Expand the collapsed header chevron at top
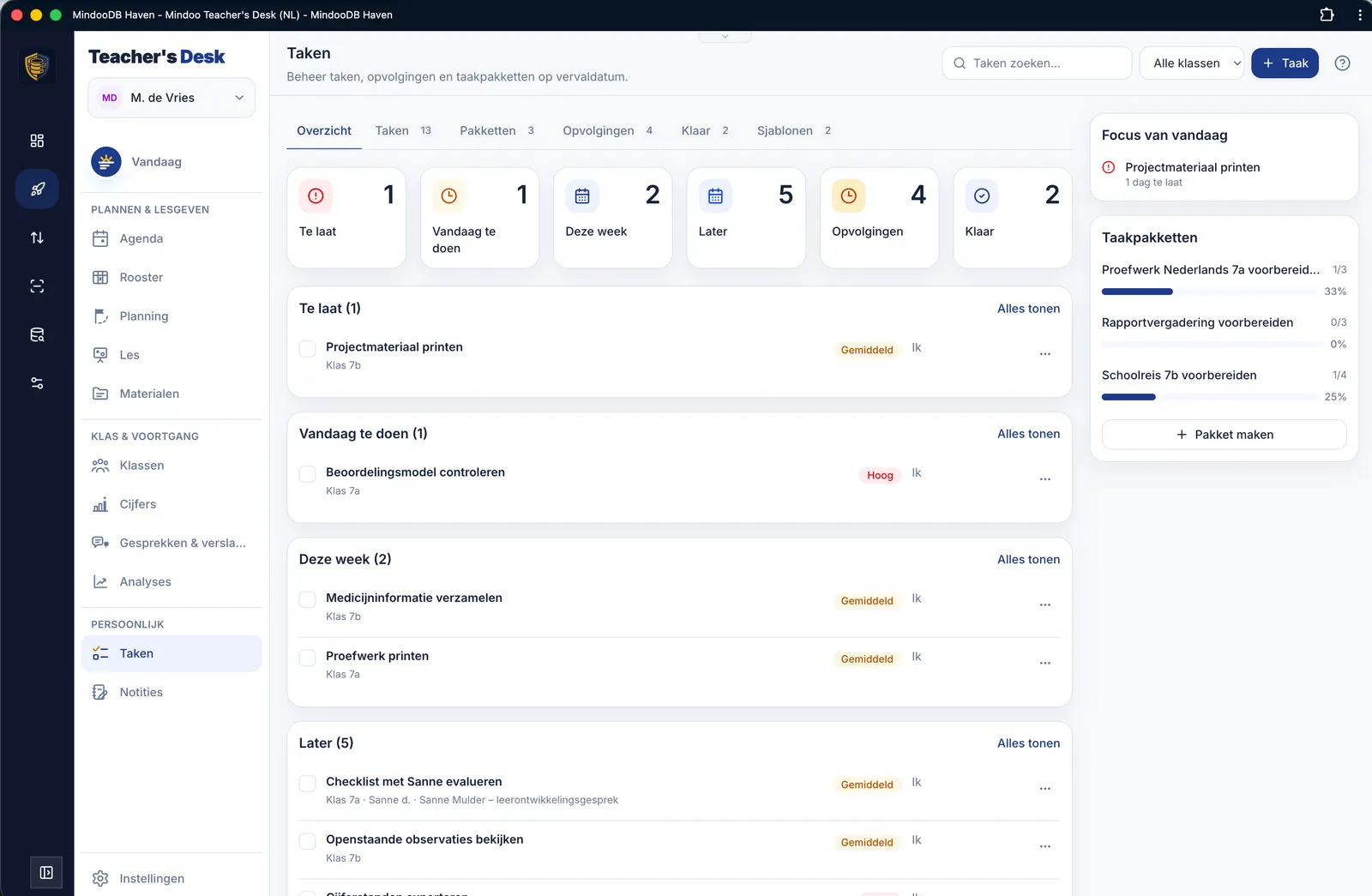 [x=725, y=36]
